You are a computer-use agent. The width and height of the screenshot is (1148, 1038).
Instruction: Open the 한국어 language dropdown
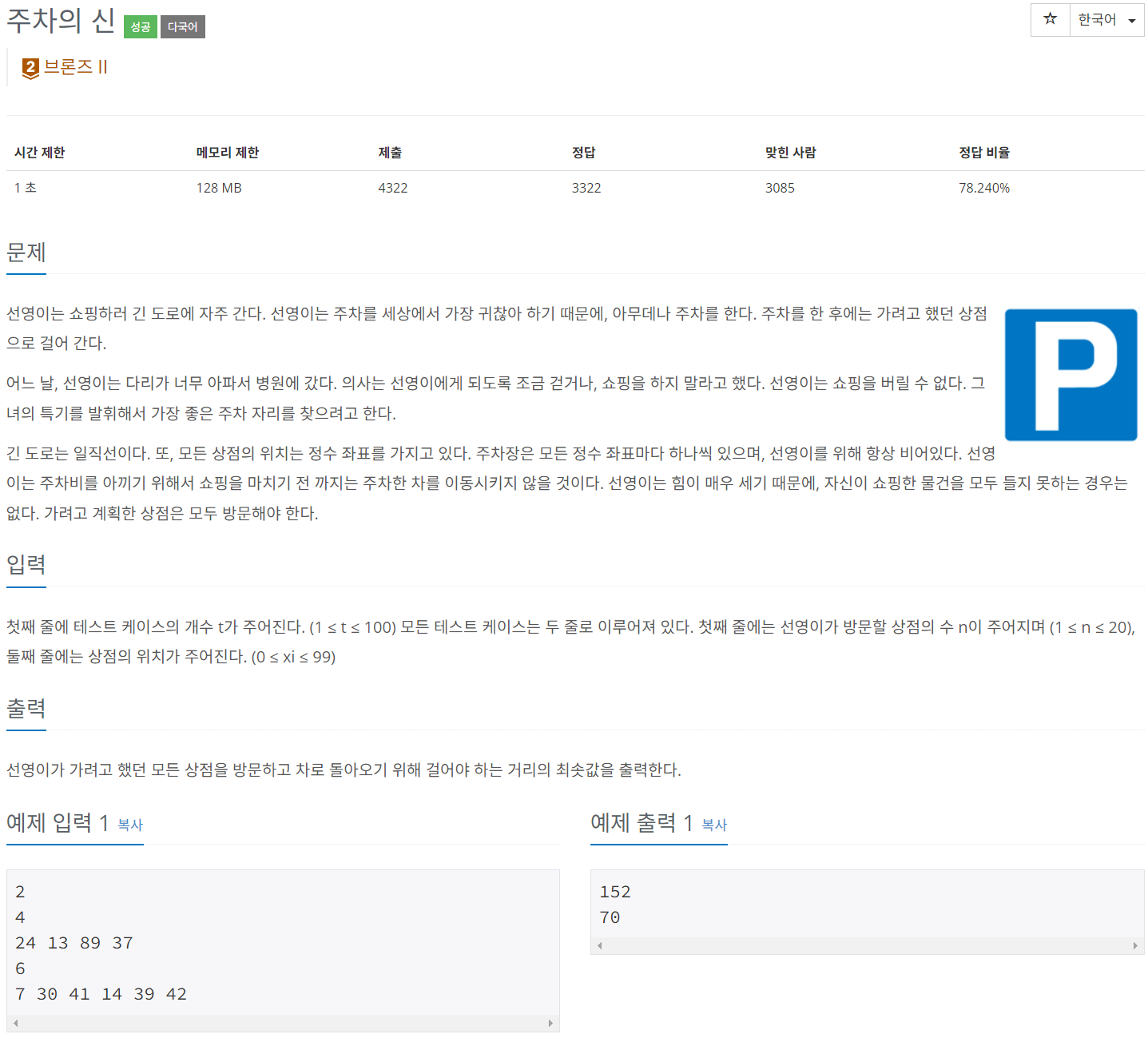1106,20
